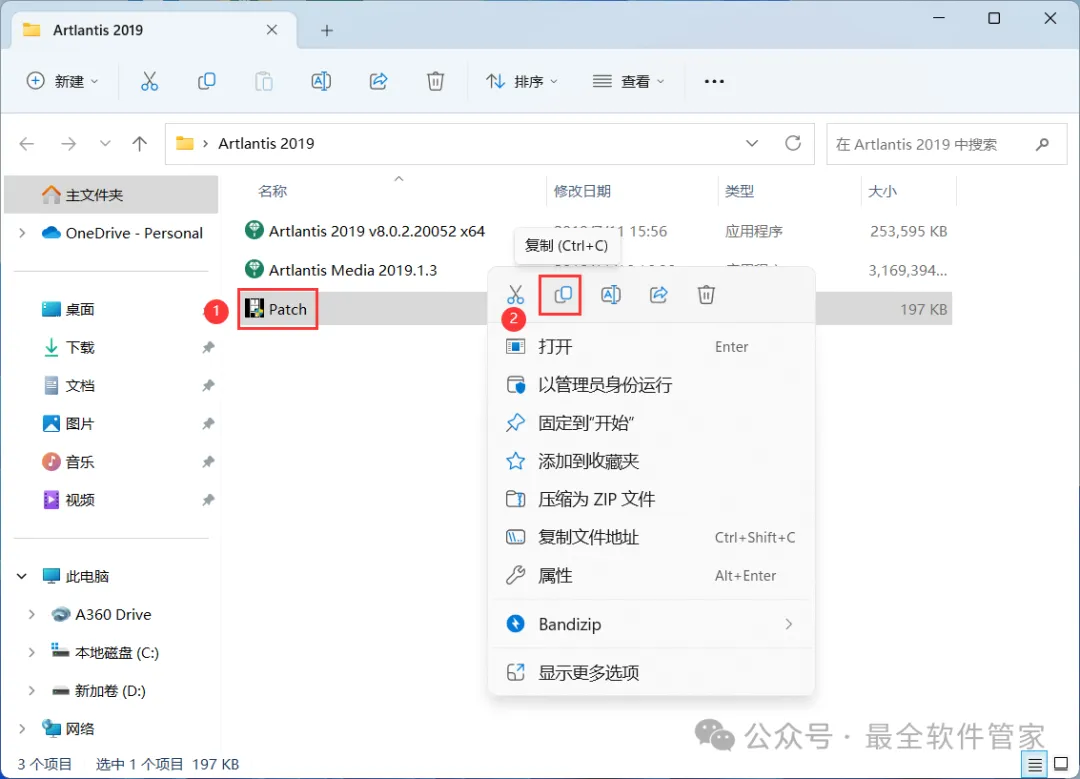Open the Bandizip submenu
The width and height of the screenshot is (1080, 779).
point(651,624)
